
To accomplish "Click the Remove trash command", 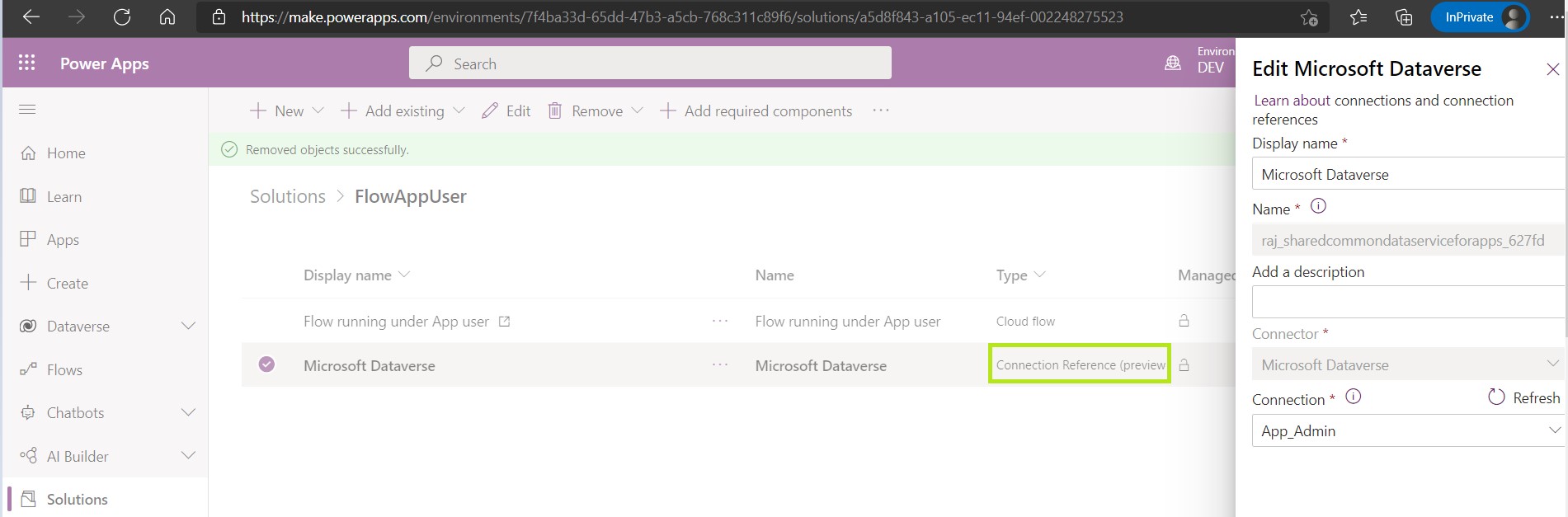I will 586,110.
